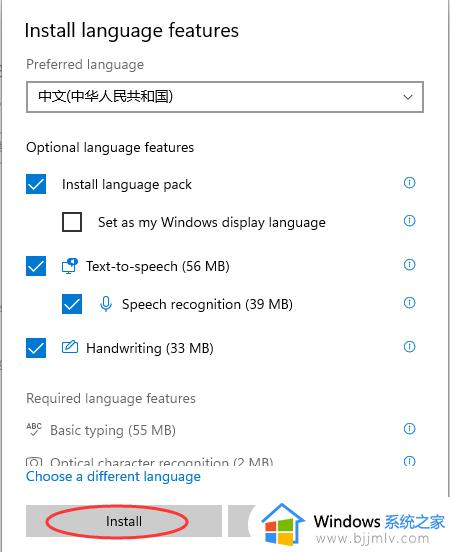Click the Install language pack label
The width and height of the screenshot is (450, 552).
pyautogui.click(x=127, y=184)
